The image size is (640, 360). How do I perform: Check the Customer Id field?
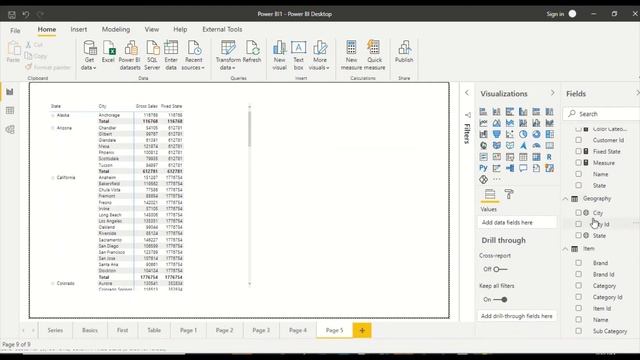point(578,140)
